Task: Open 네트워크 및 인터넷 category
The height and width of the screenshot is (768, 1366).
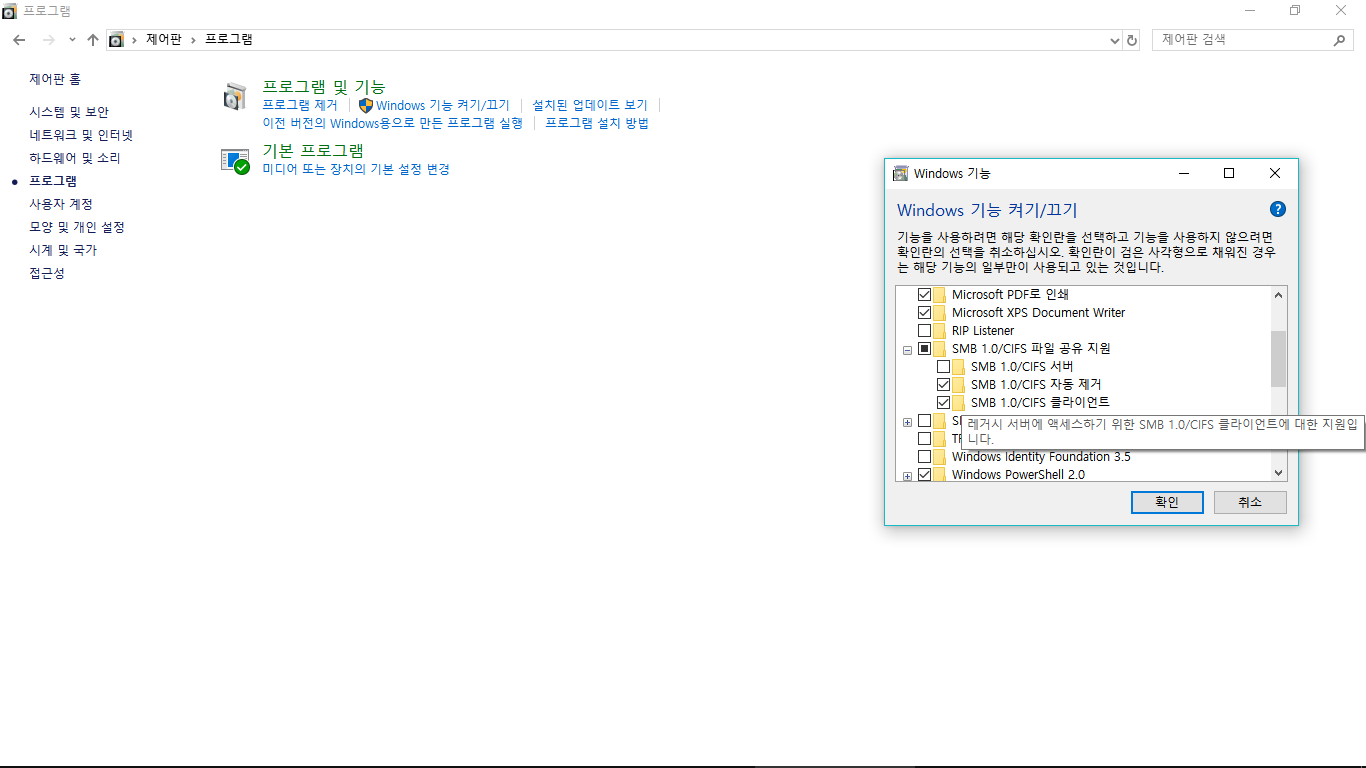Action: [x=81, y=135]
